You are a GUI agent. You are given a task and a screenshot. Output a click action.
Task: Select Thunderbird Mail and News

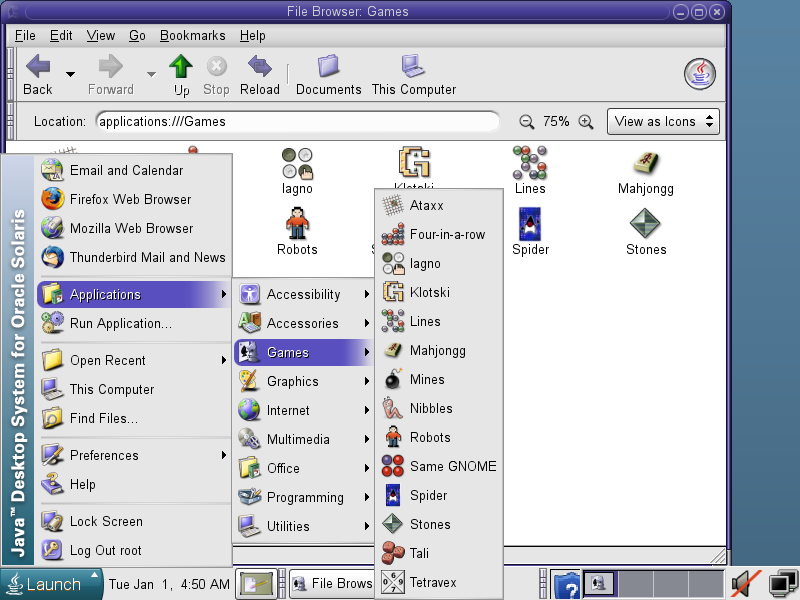pos(134,257)
